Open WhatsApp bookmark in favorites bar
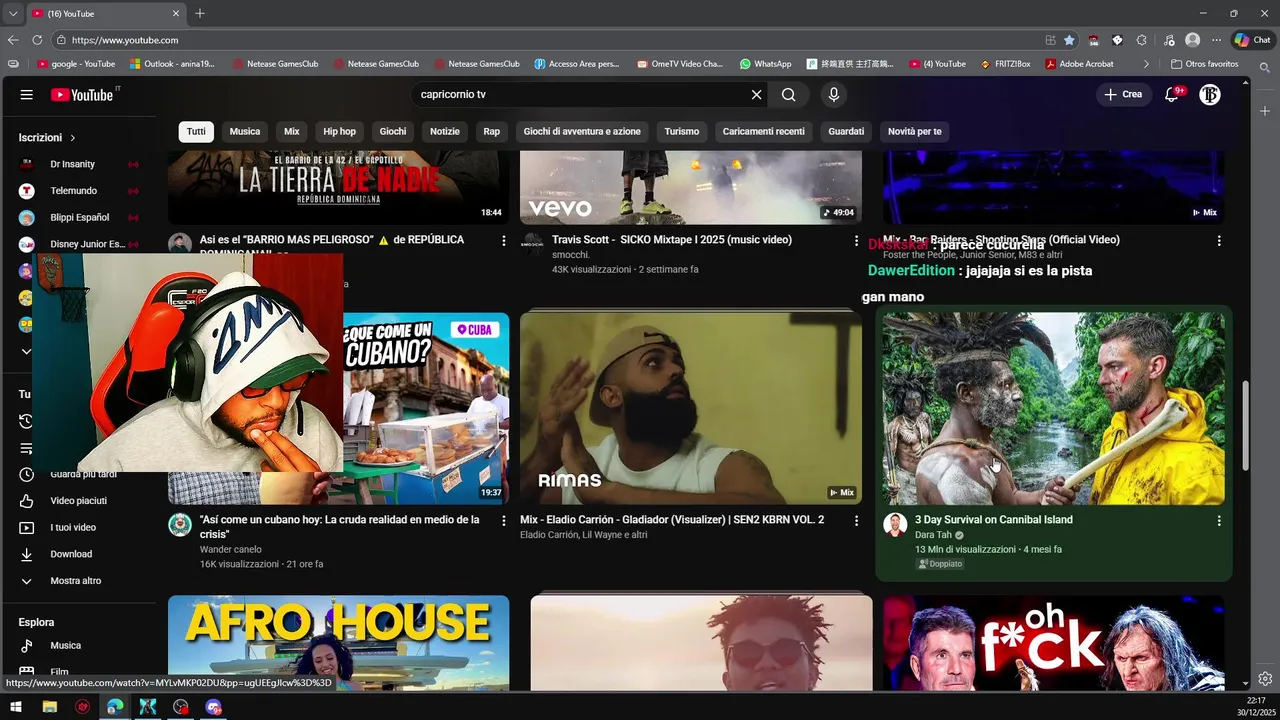Screen dimensions: 1280x720 [x=766, y=64]
